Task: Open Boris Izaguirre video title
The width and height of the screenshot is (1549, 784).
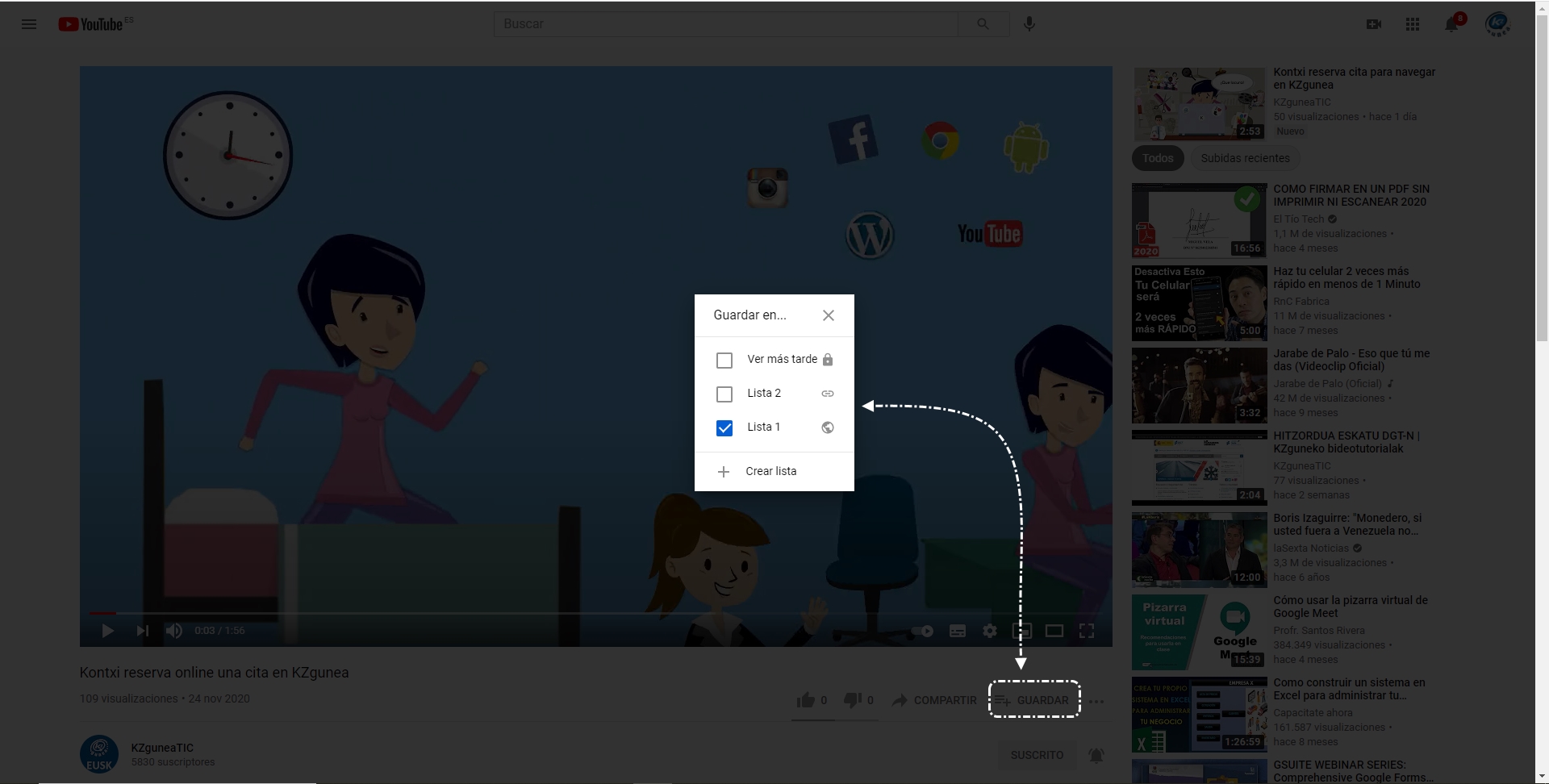Action: (1347, 524)
